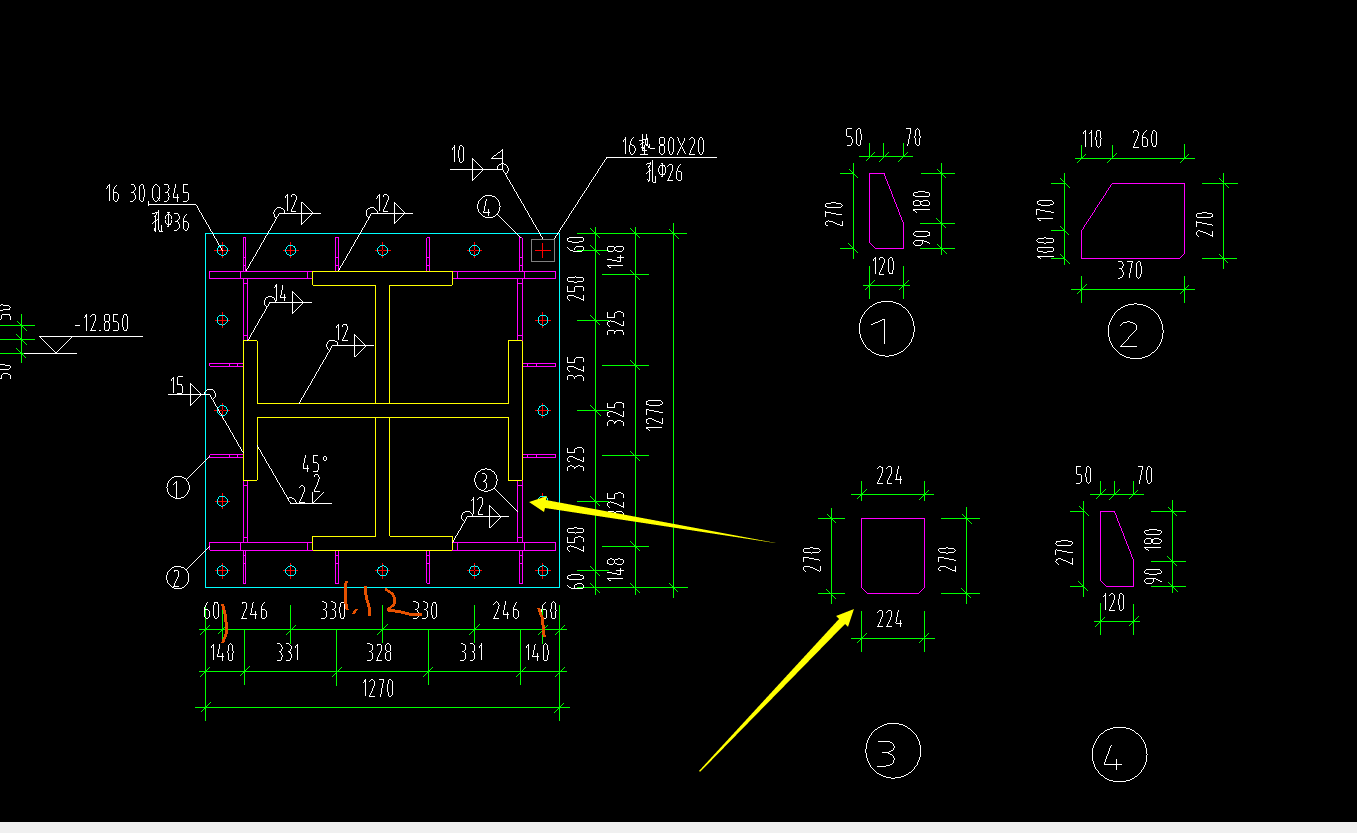The width and height of the screenshot is (1357, 833).
Task: Select the -12.850 elevation label
Action: (x=101, y=325)
